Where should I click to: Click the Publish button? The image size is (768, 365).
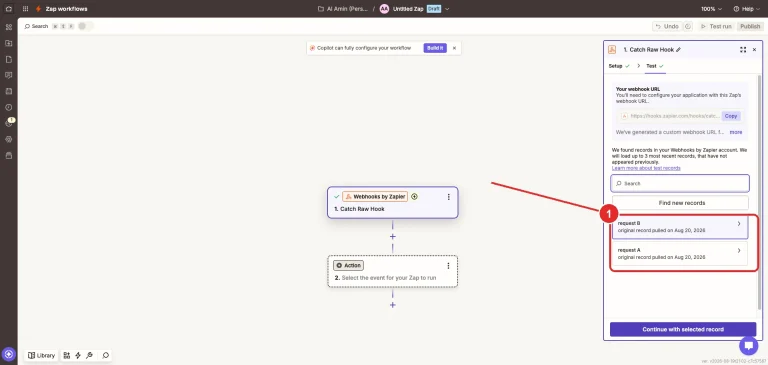(750, 26)
